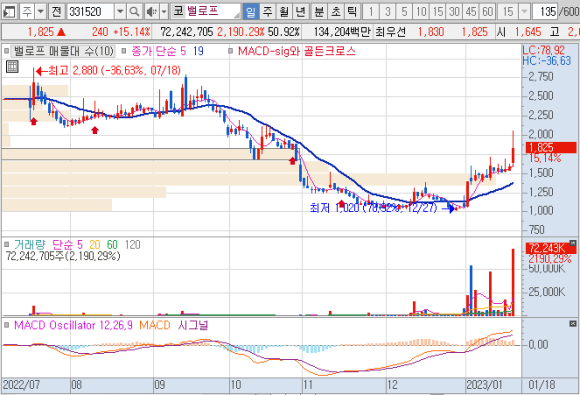Click the magnifier stock search icon

point(134,12)
